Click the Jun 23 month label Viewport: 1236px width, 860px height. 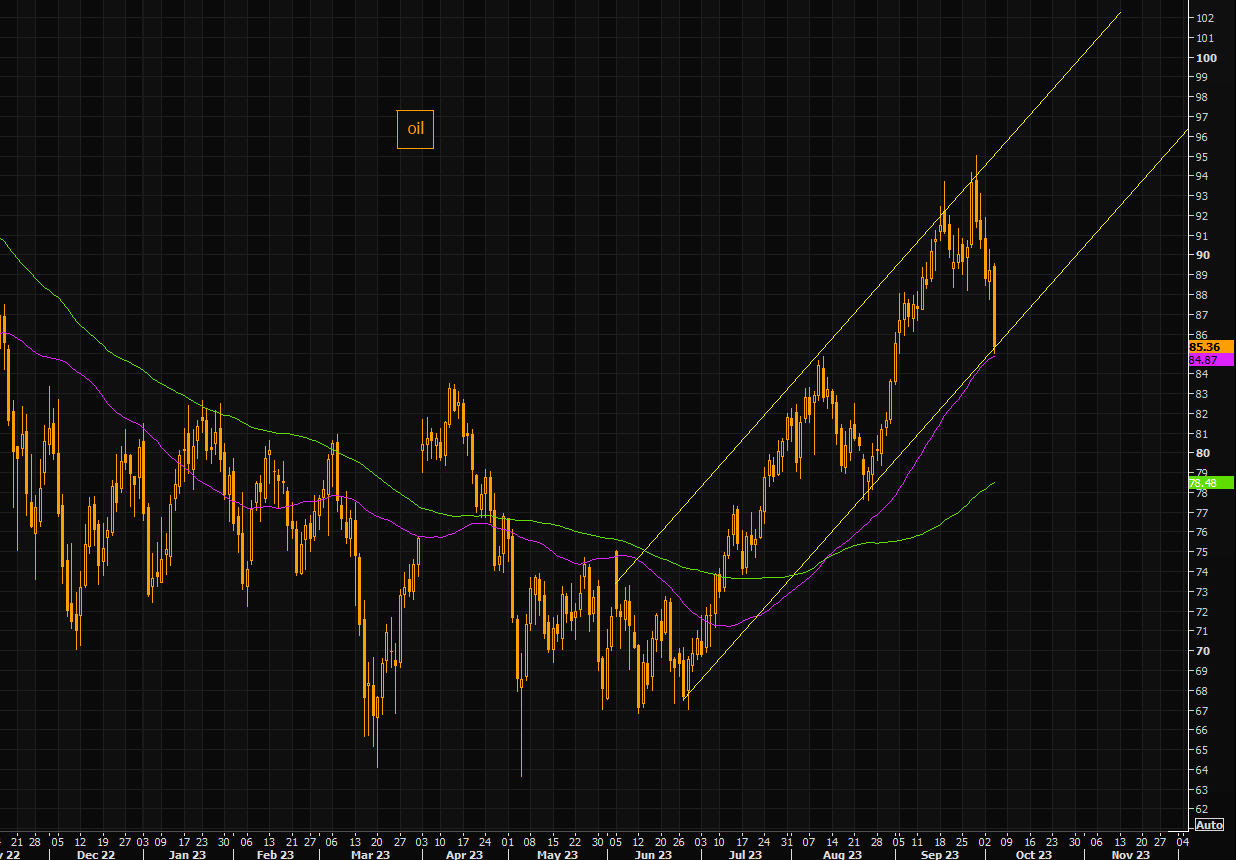653,855
